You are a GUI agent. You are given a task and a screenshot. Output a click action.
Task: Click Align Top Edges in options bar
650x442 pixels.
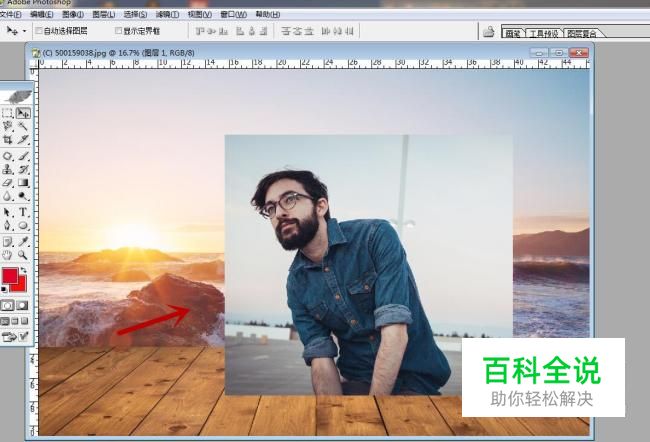click(200, 31)
